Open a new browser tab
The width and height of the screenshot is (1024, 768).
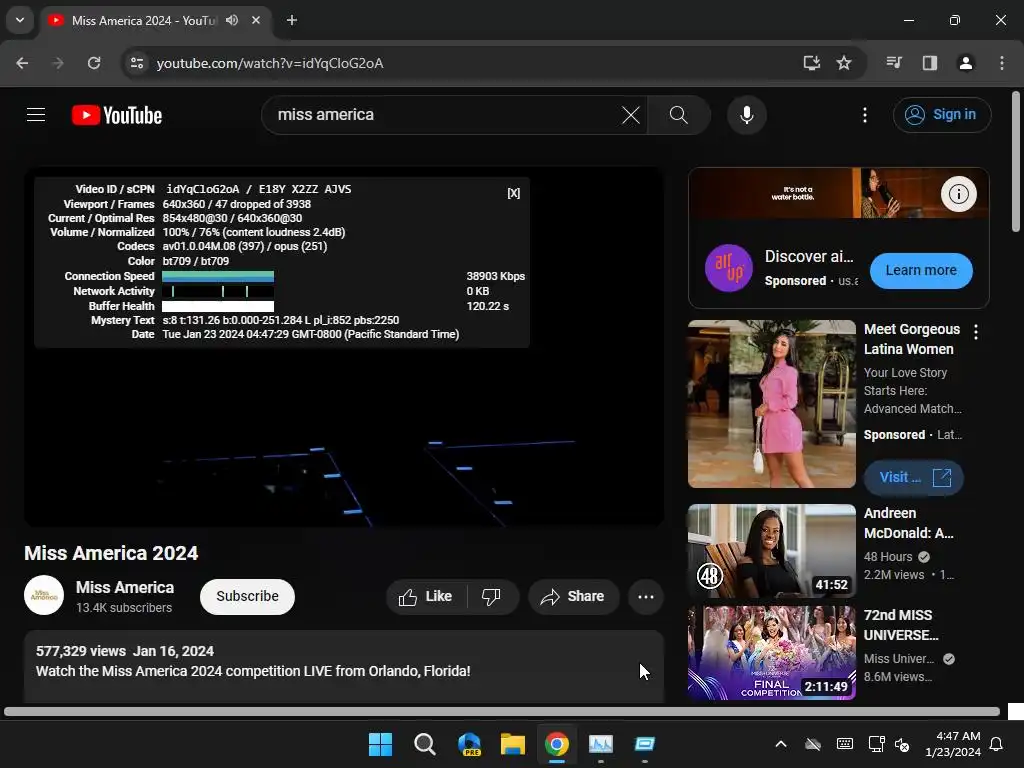pyautogui.click(x=292, y=20)
